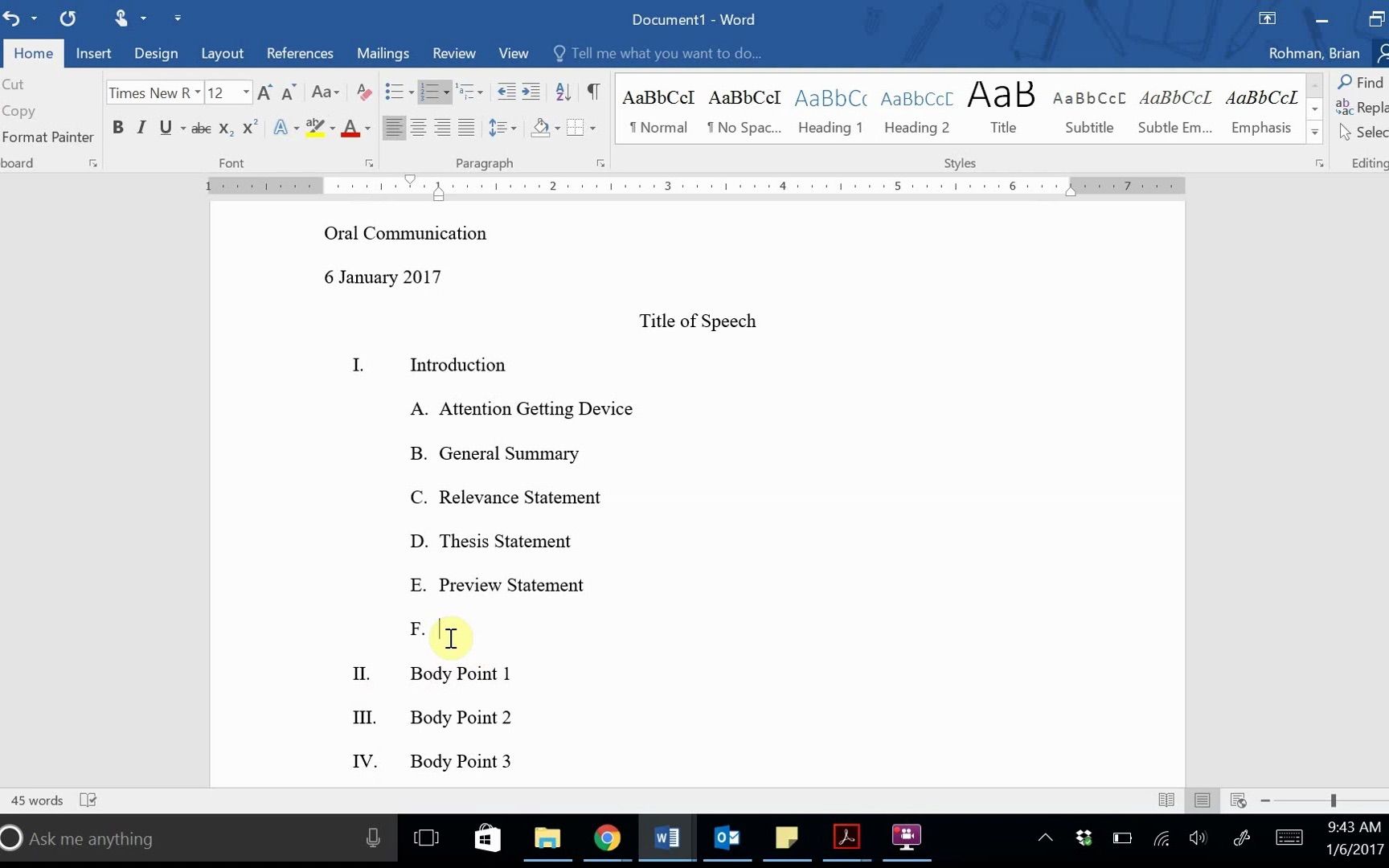Screen dimensions: 1389x868
Task: Click the Text Effects icon
Action: coord(281,128)
